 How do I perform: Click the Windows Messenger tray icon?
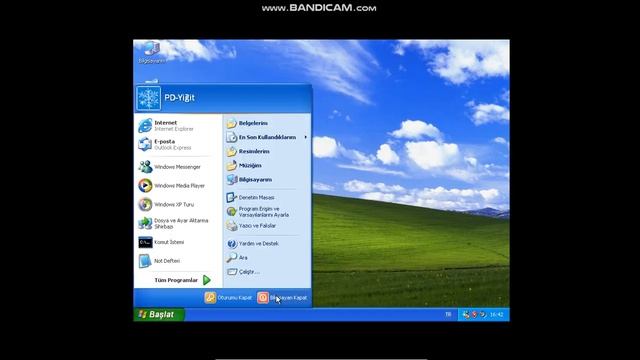(466, 314)
